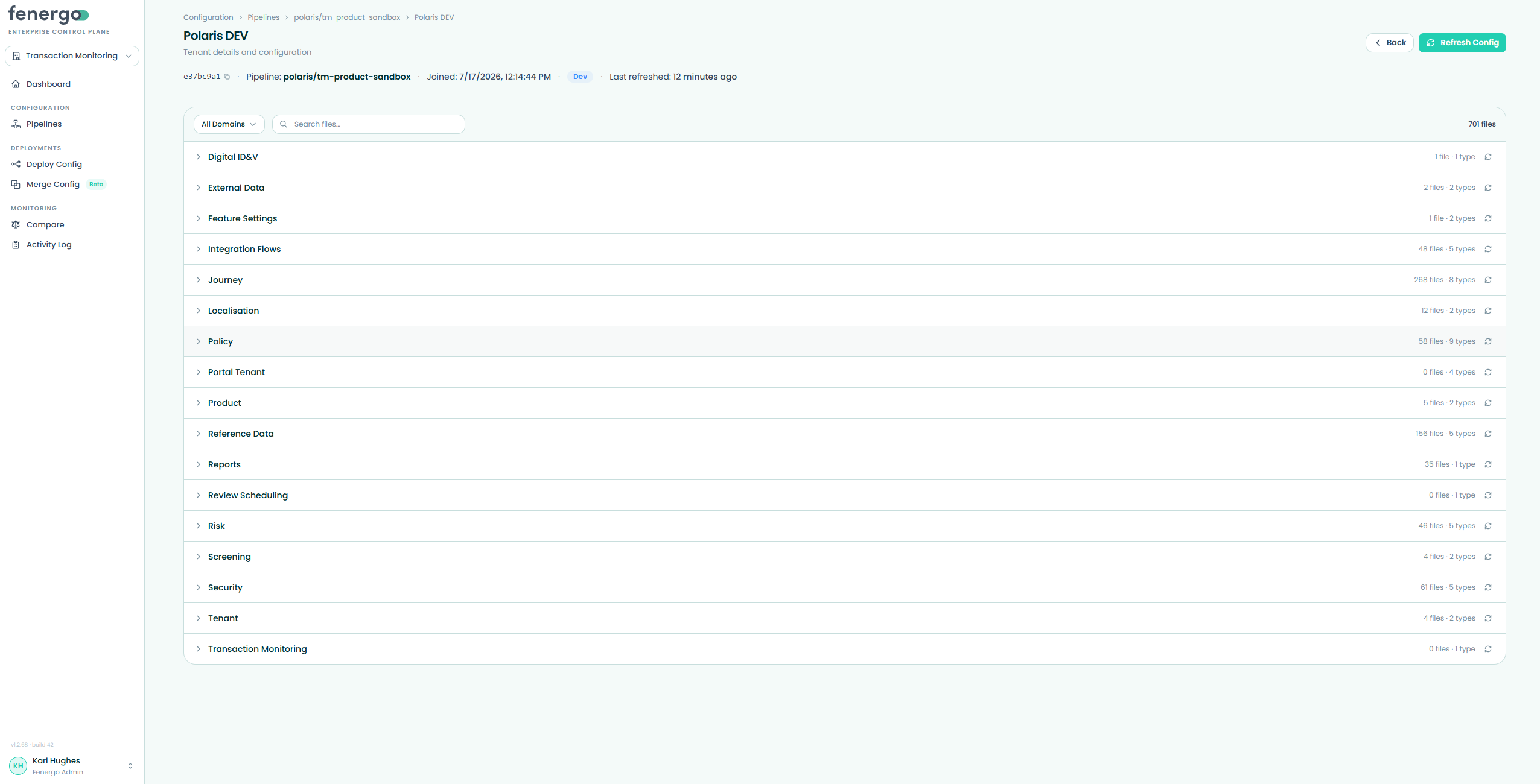
Task: Open the All Domains filter dropdown
Action: click(x=229, y=124)
